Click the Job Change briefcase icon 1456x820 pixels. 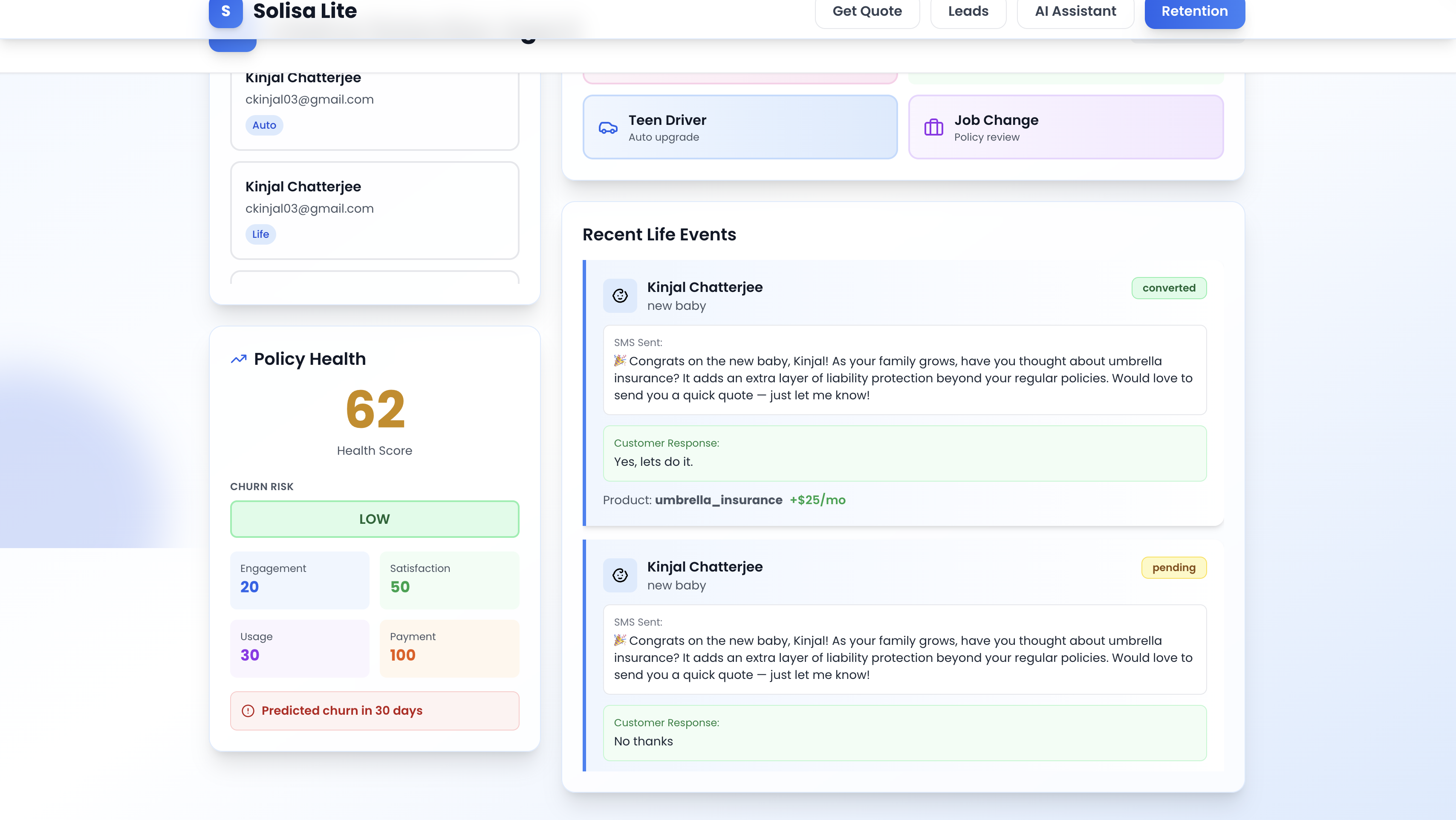coord(933,128)
